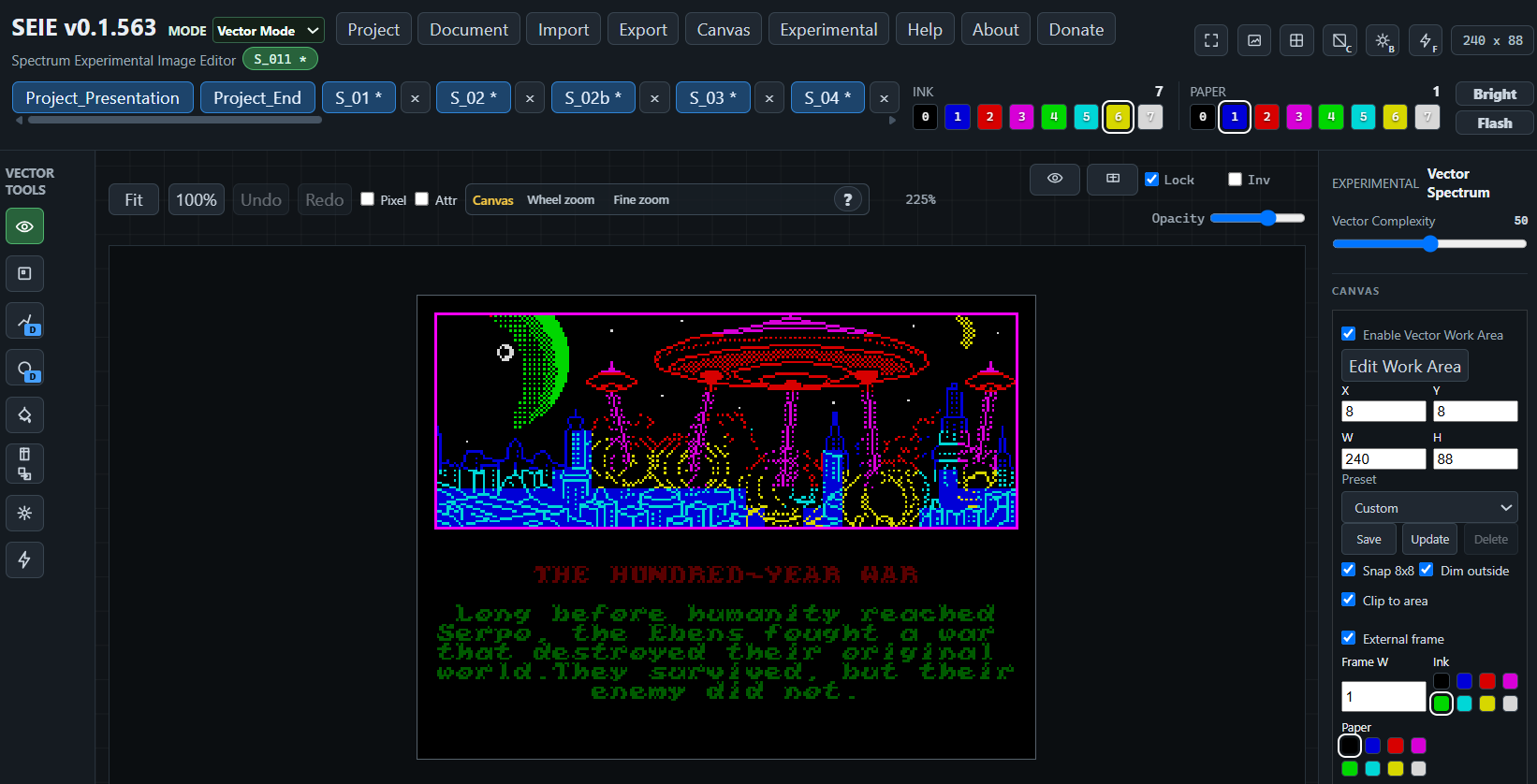Open the canvas help question mark
Screen dimensions: 1537x784
coord(847,199)
